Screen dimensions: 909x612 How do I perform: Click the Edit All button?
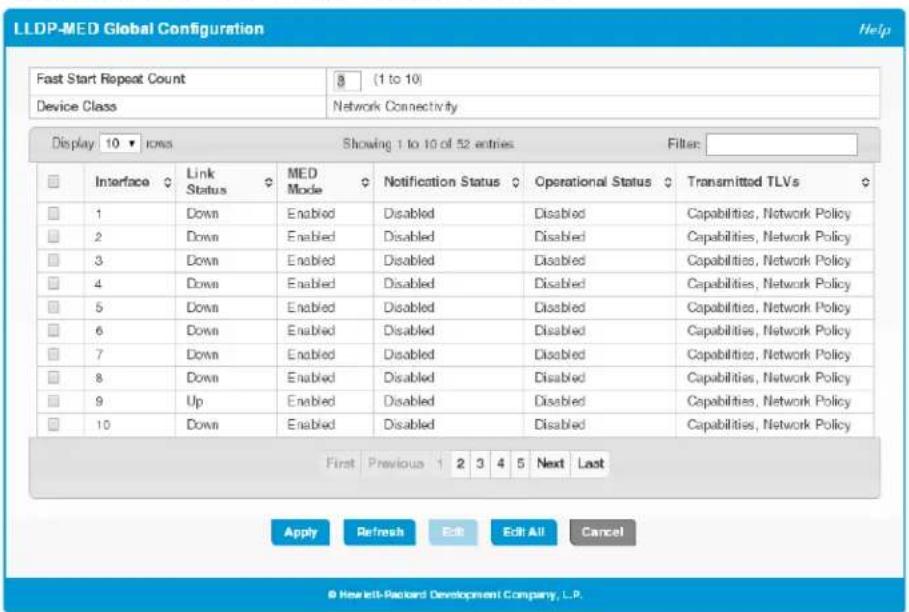tap(523, 532)
